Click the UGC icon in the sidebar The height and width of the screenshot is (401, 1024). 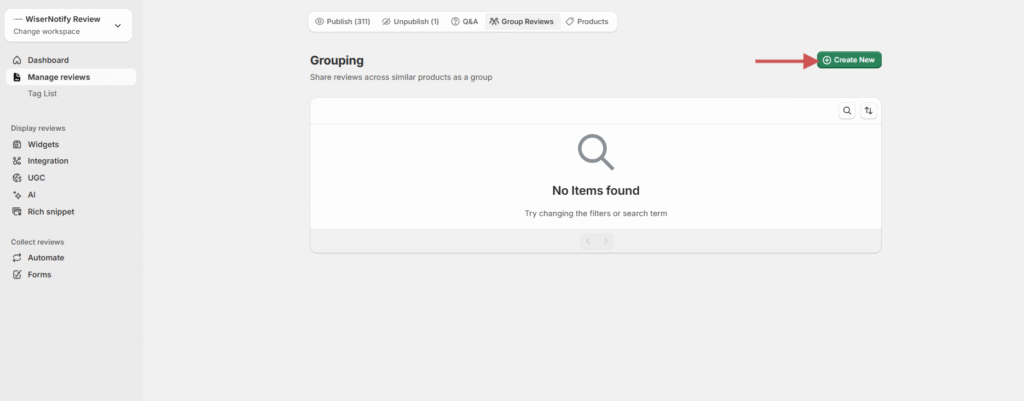pyautogui.click(x=17, y=178)
